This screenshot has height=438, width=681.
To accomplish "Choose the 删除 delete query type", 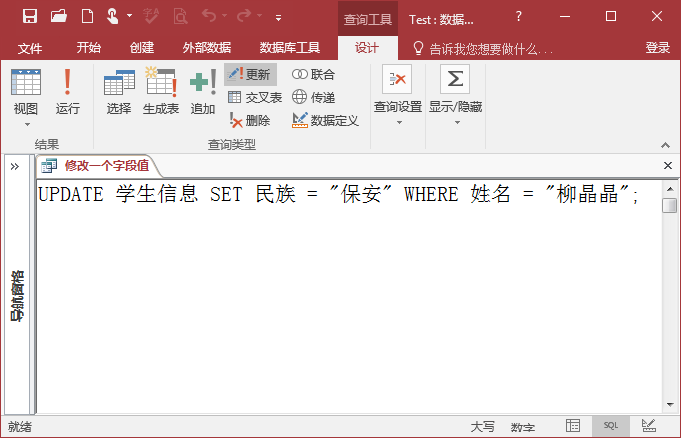I will pos(249,120).
